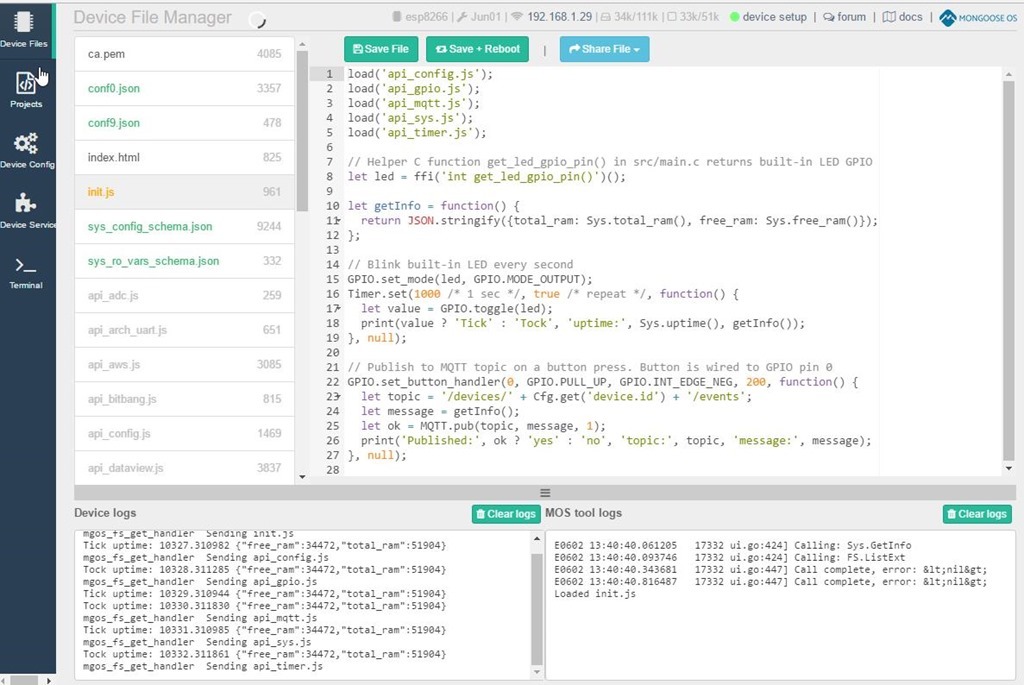
Task: Click the file list scroll-down arrow
Action: coord(303,477)
